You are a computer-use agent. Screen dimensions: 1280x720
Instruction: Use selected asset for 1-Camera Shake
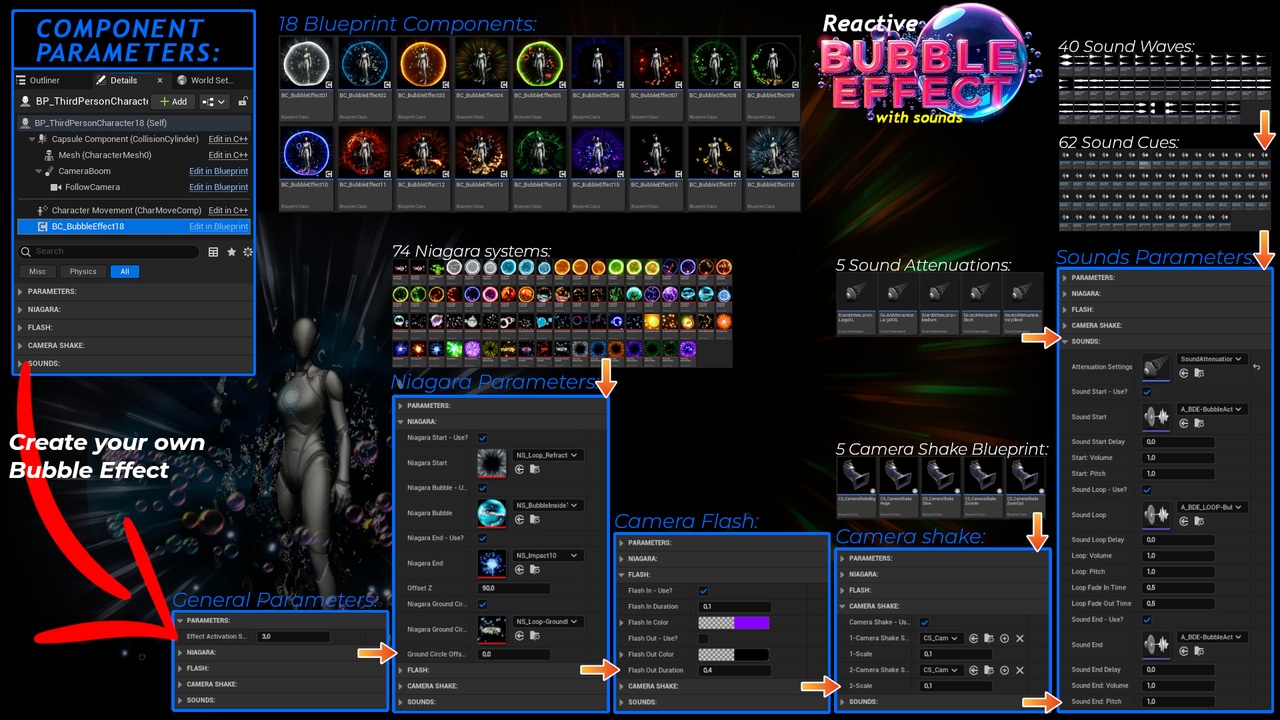pos(973,638)
